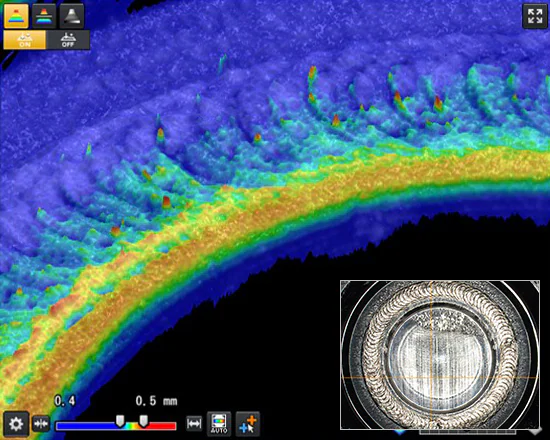Turn lighting ON with yellow toggle
This screenshot has width=550, height=440.
pos(25,40)
